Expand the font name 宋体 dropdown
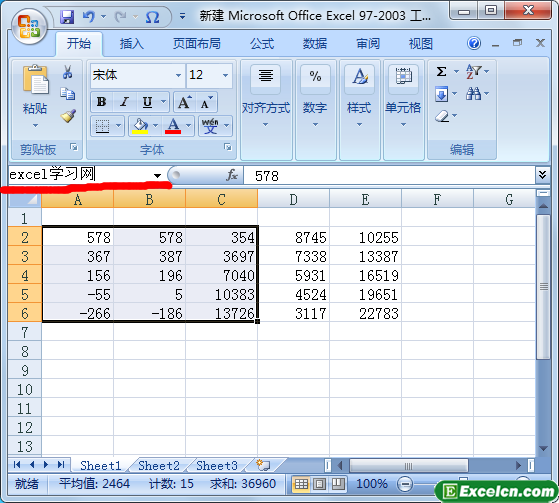Image resolution: width=559 pixels, height=503 pixels. [178, 75]
